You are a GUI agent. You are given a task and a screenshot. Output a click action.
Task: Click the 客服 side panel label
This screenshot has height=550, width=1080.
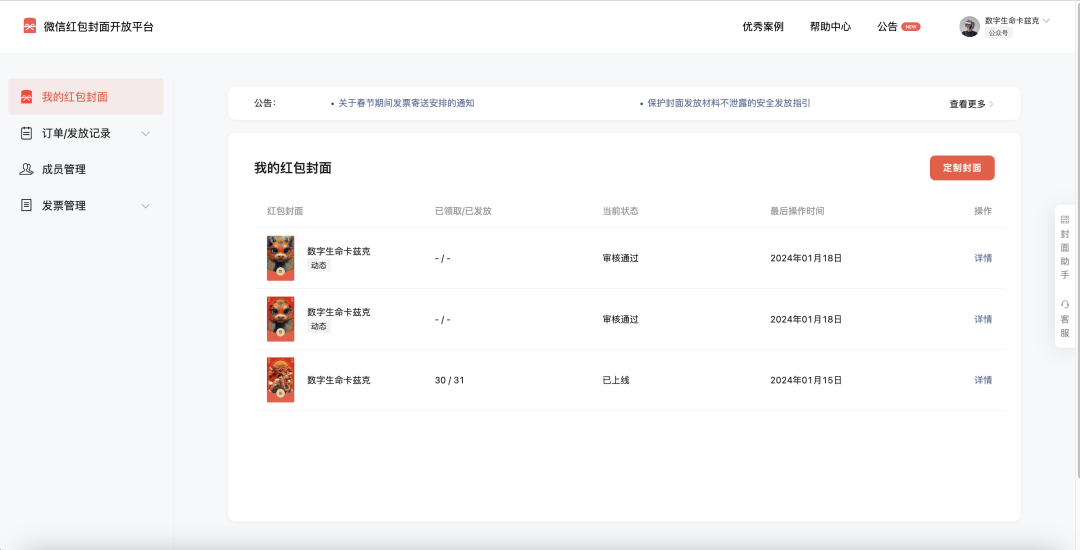coord(1065,326)
